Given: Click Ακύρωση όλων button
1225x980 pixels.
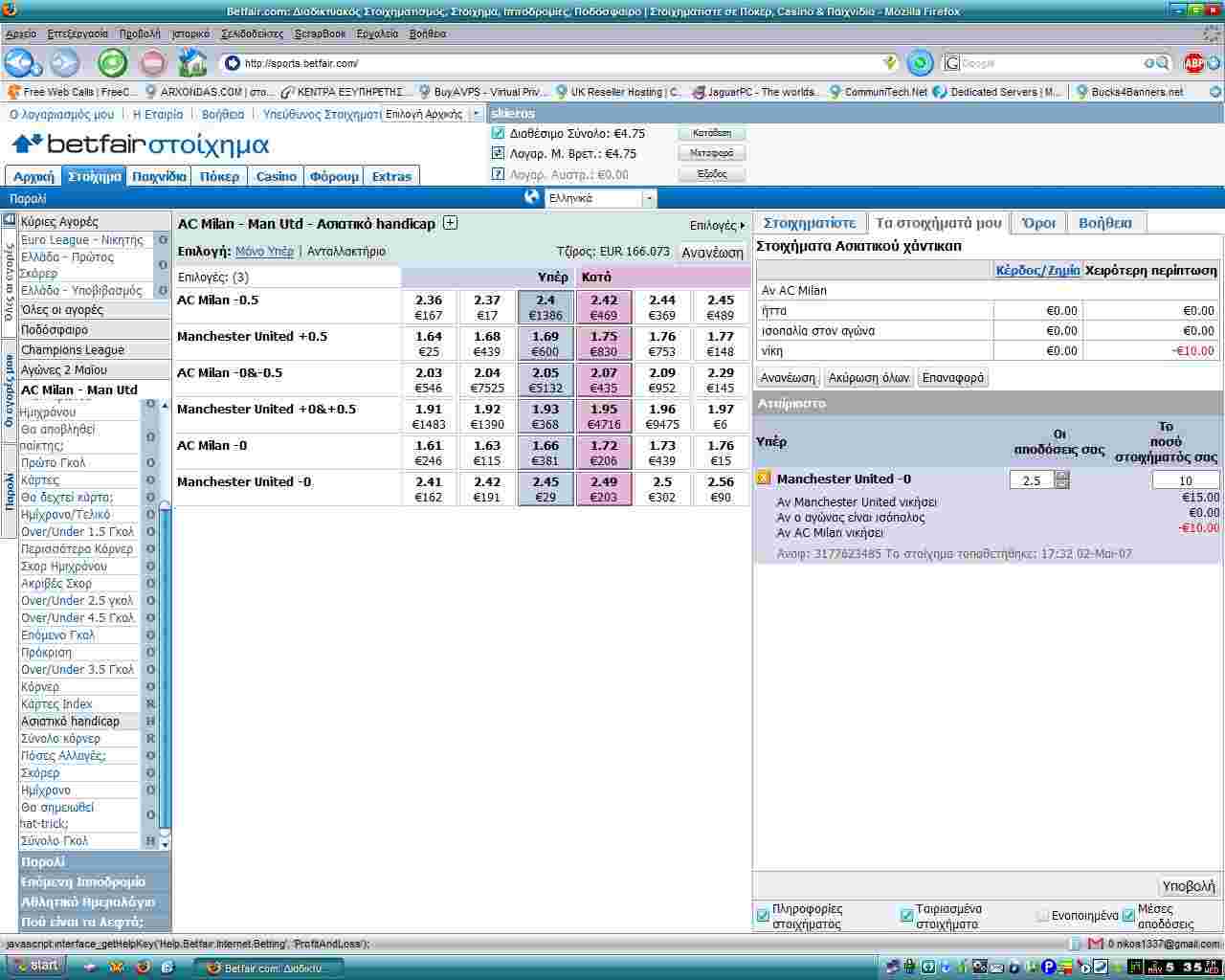Looking at the screenshot, I should [869, 378].
